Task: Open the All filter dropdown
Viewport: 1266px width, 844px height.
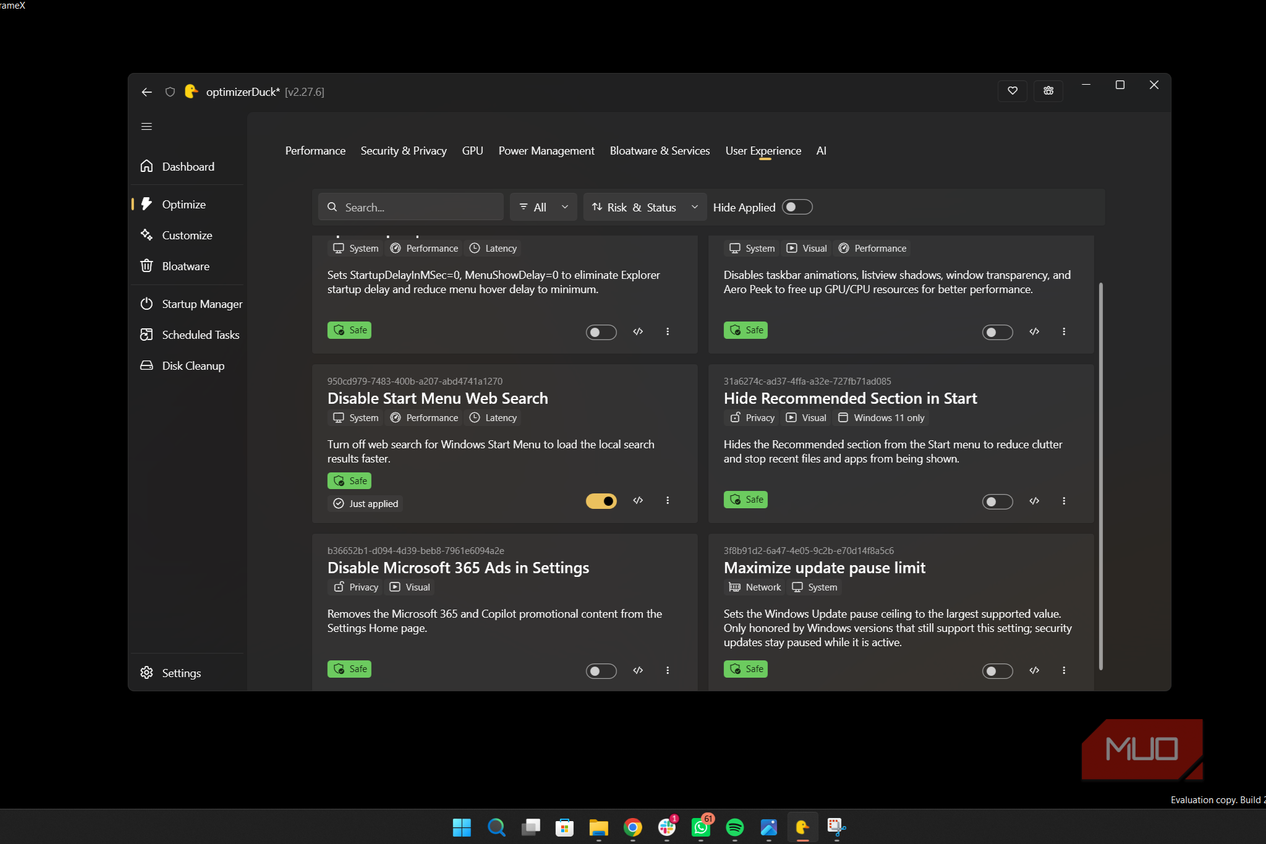Action: [x=543, y=207]
